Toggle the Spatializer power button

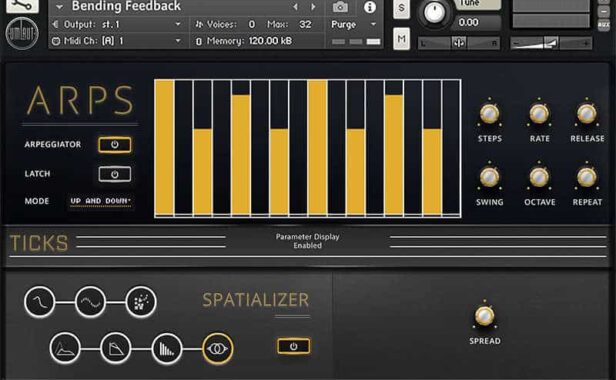pyautogui.click(x=293, y=346)
